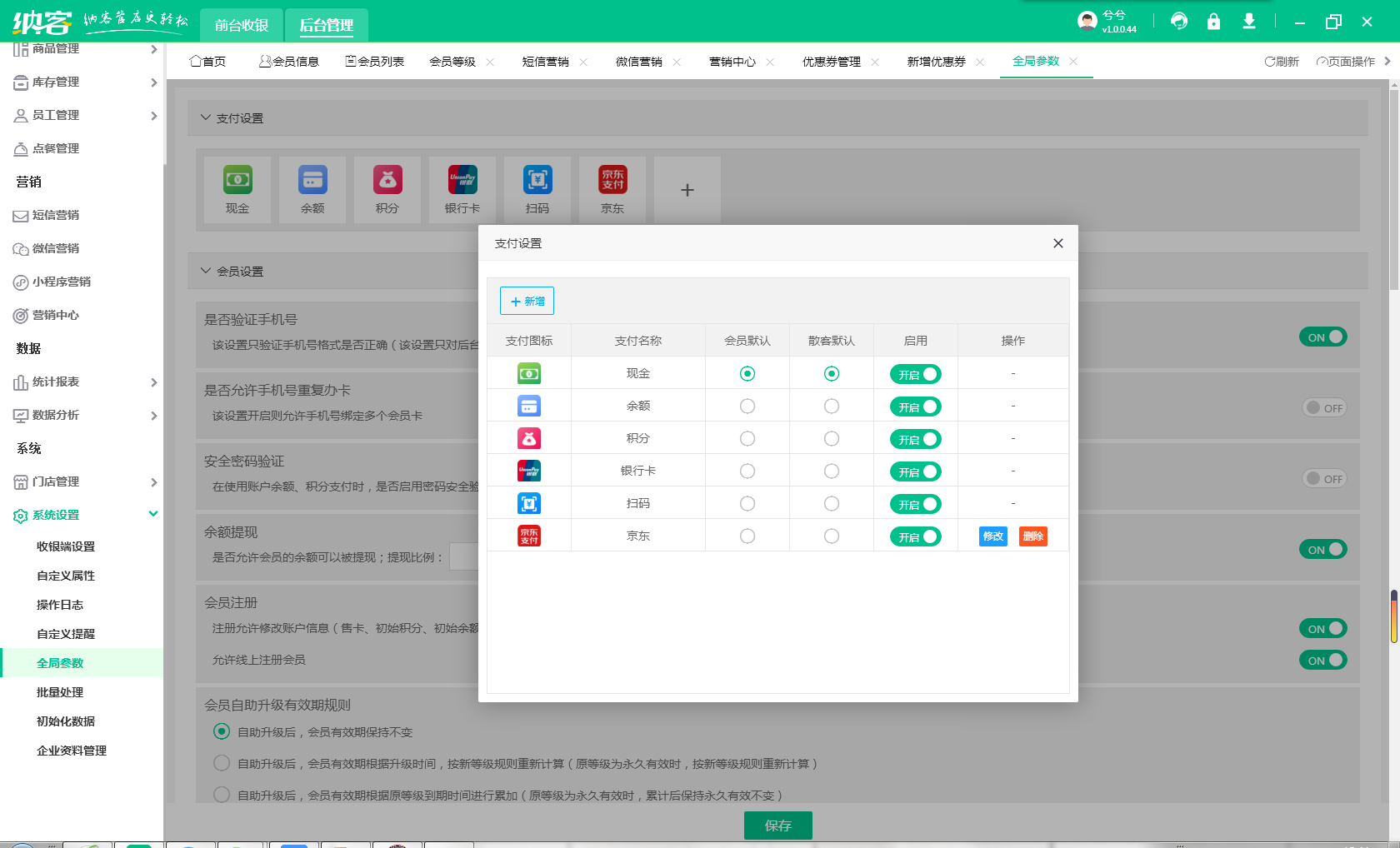Click the 新增 button in payment dialog
The height and width of the screenshot is (848, 1400).
pos(526,300)
